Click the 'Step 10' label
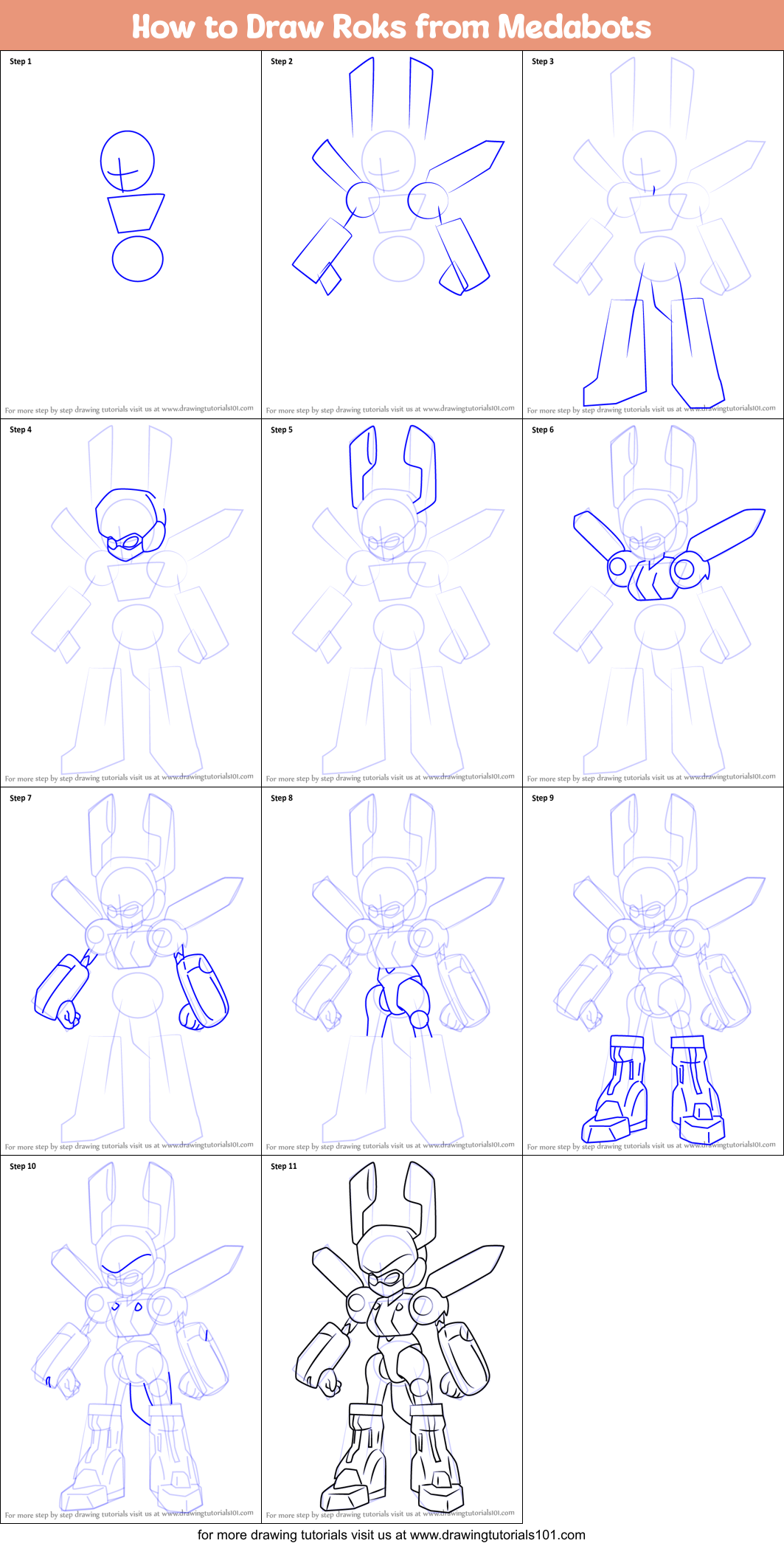Image resolution: width=784 pixels, height=1546 pixels. 23,1166
